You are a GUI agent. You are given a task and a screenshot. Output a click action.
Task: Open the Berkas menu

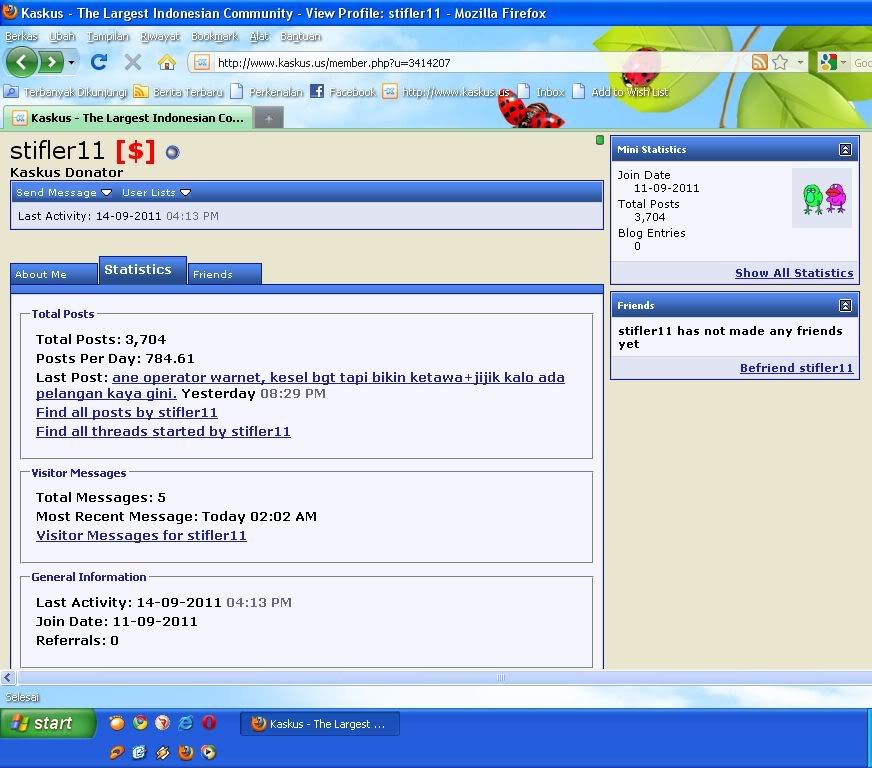click(x=21, y=36)
